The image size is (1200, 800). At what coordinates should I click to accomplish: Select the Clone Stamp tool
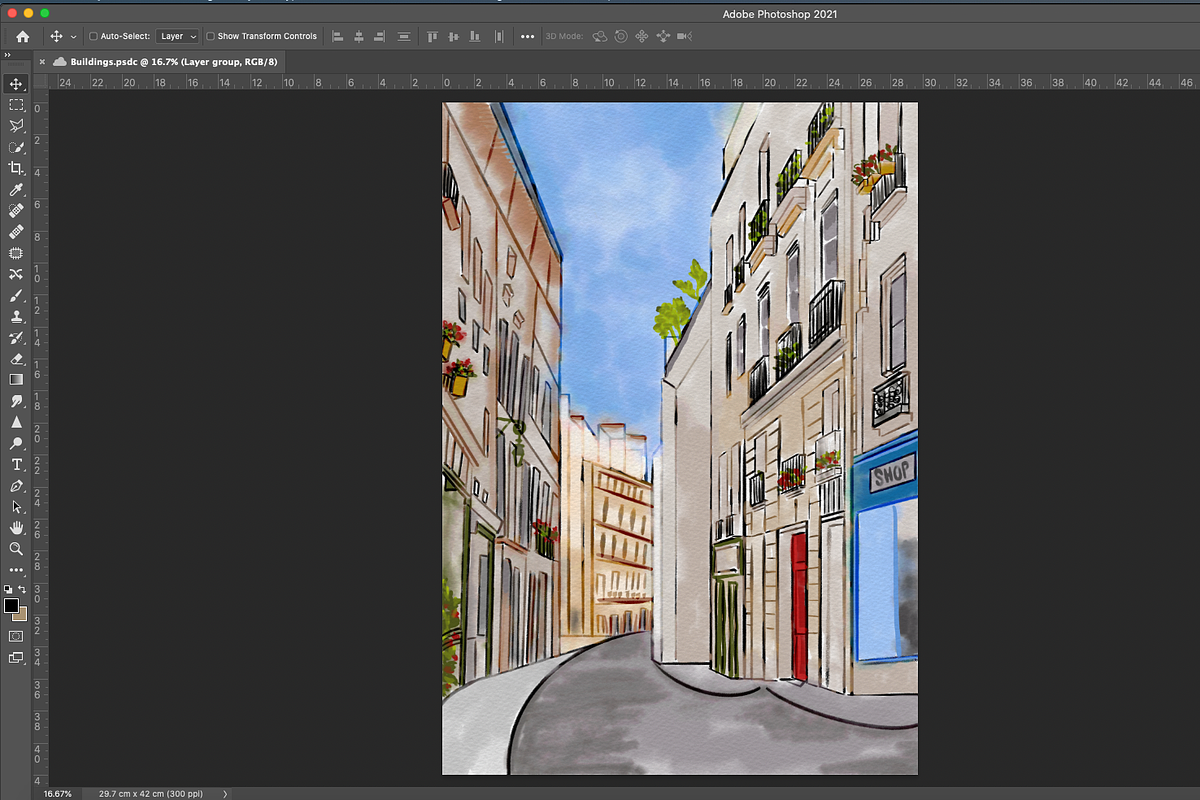coord(16,316)
